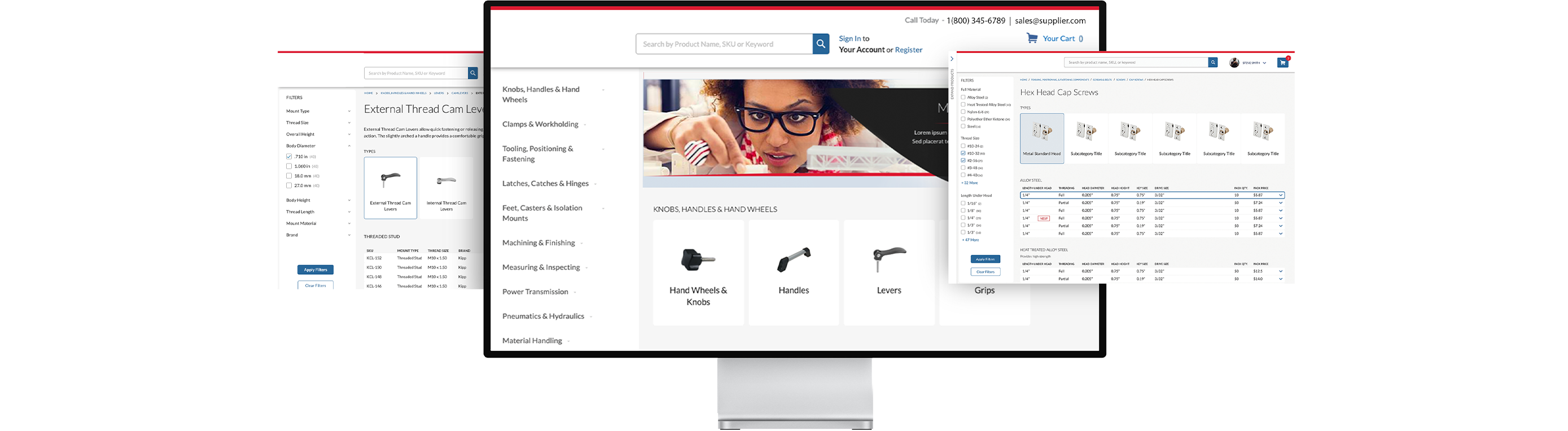The height and width of the screenshot is (431, 1568).
Task: Click the search field in Hex Head Cap Screws window
Action: (1136, 62)
